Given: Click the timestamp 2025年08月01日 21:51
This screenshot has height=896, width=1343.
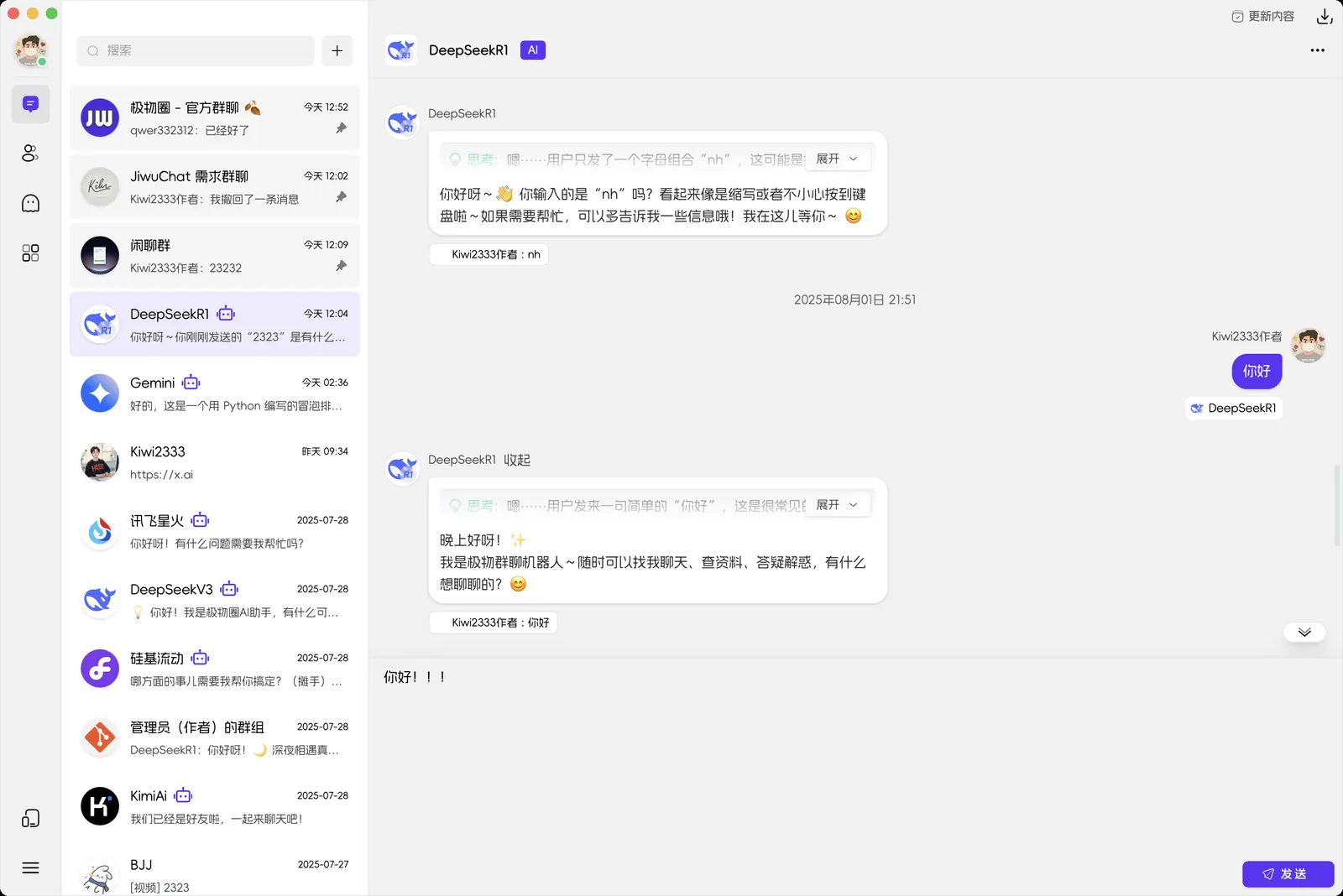Looking at the screenshot, I should [x=854, y=300].
